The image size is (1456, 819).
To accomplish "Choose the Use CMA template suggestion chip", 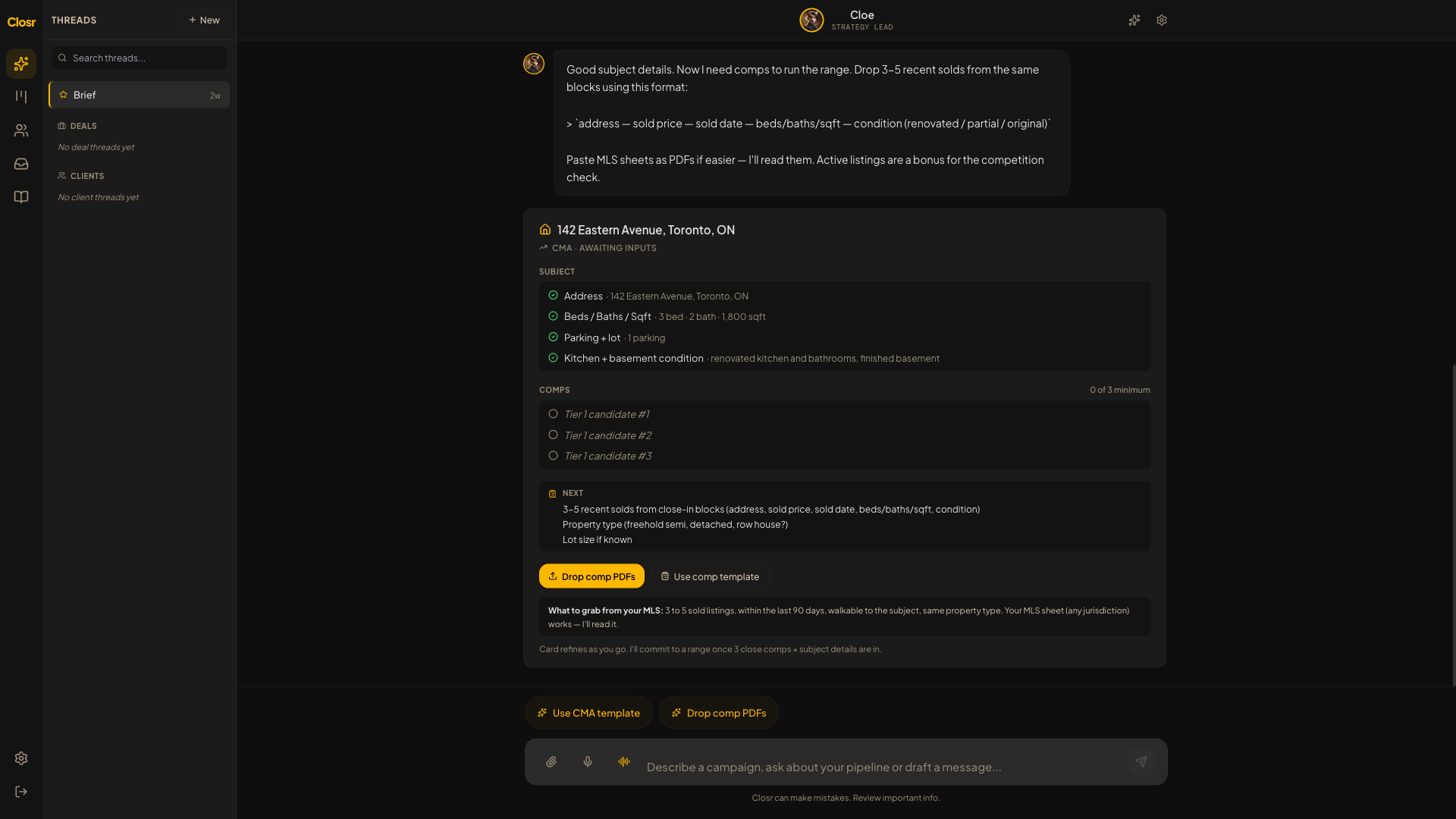I will pyautogui.click(x=588, y=713).
